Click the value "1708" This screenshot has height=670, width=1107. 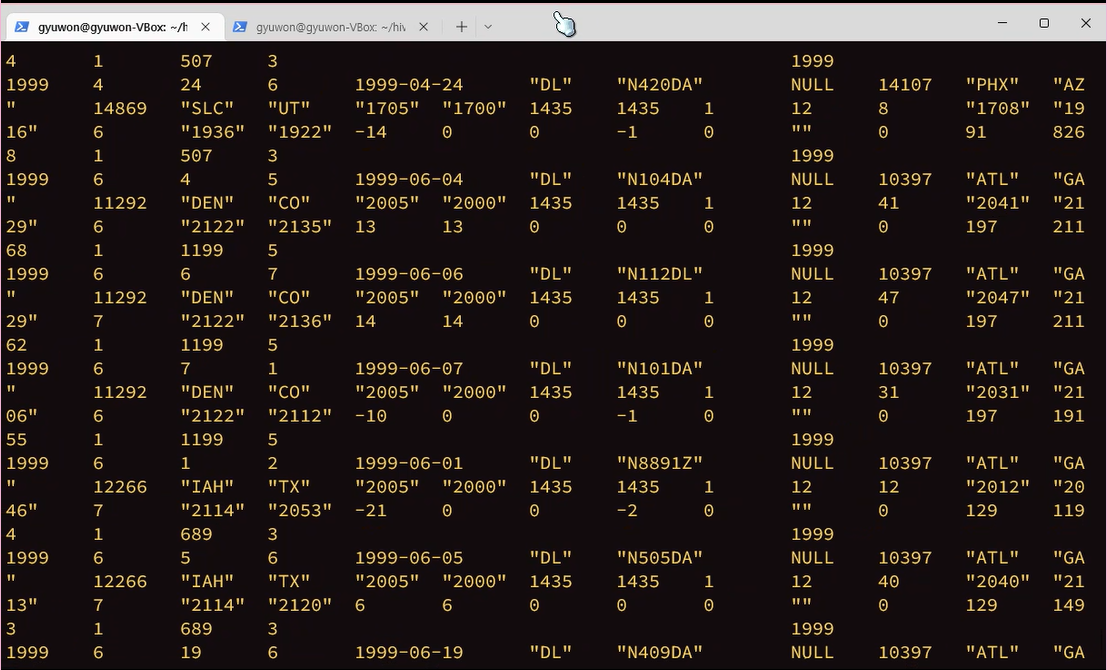click(998, 109)
